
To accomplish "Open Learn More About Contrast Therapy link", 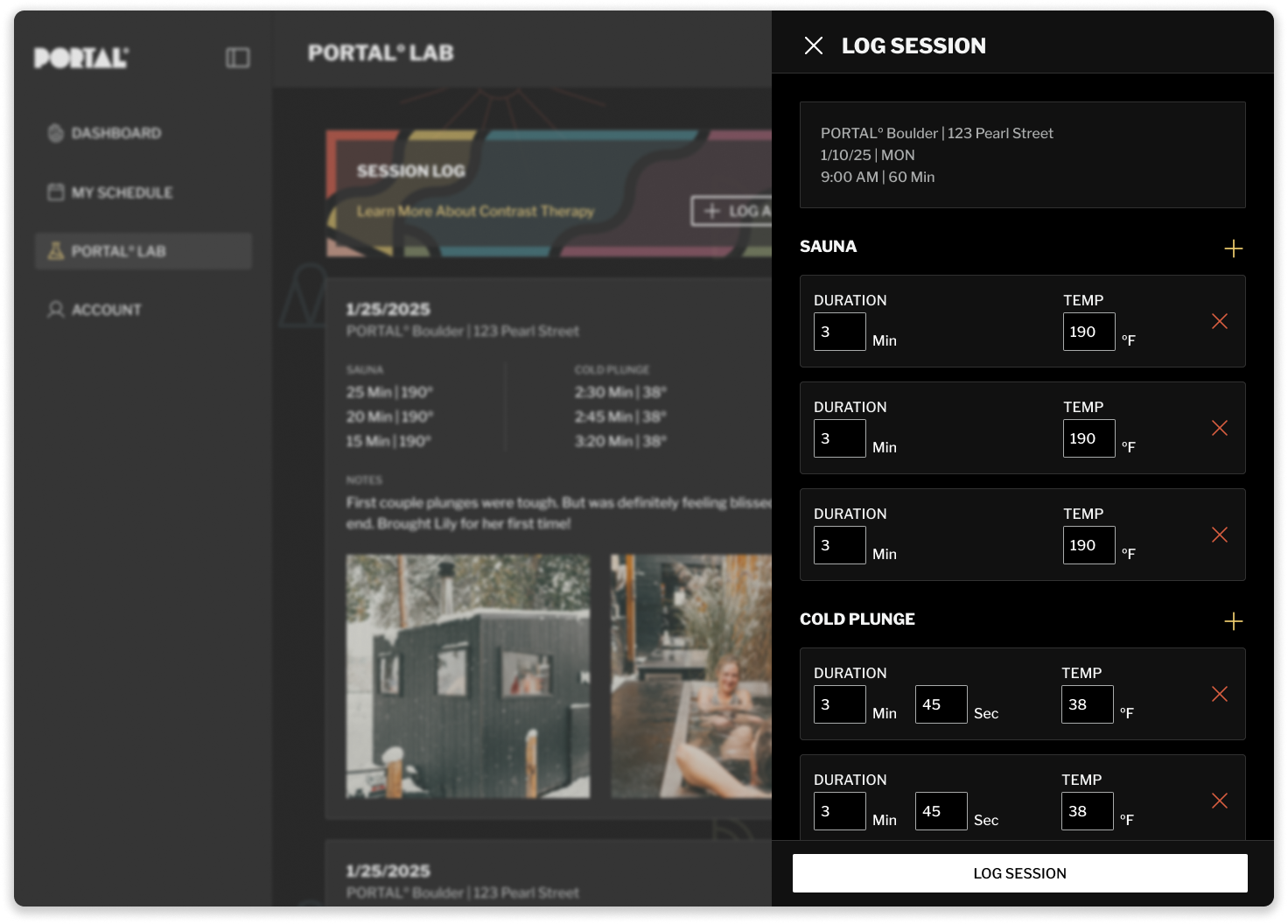I will pos(475,211).
